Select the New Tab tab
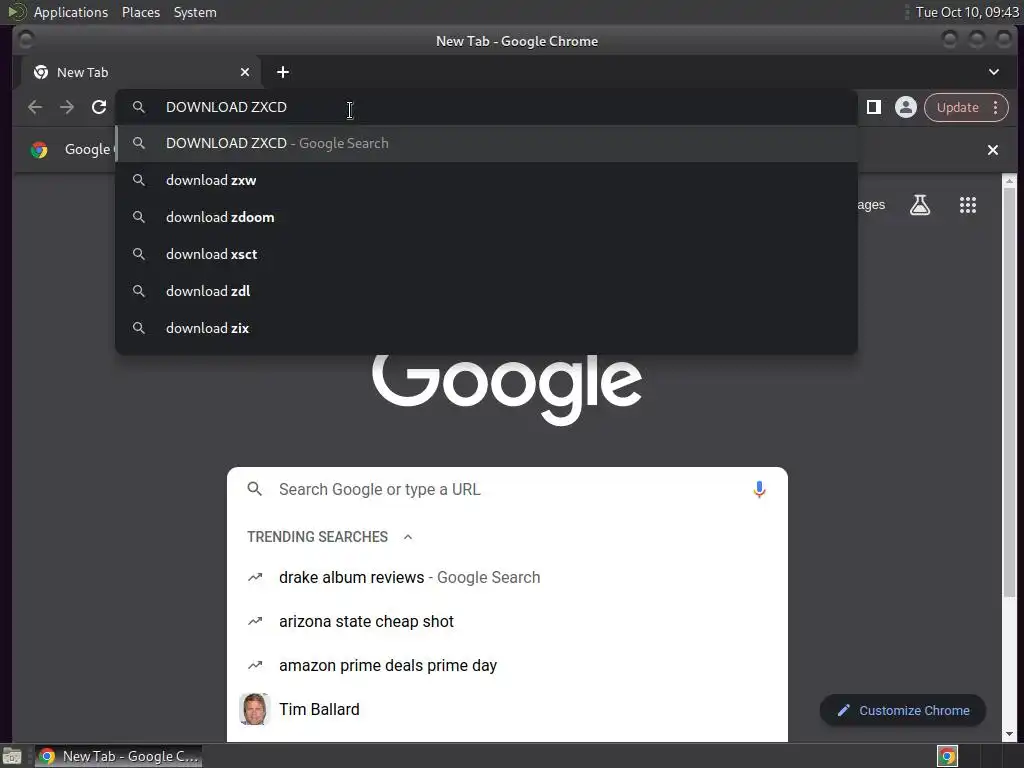1024x768 pixels. tap(141, 72)
